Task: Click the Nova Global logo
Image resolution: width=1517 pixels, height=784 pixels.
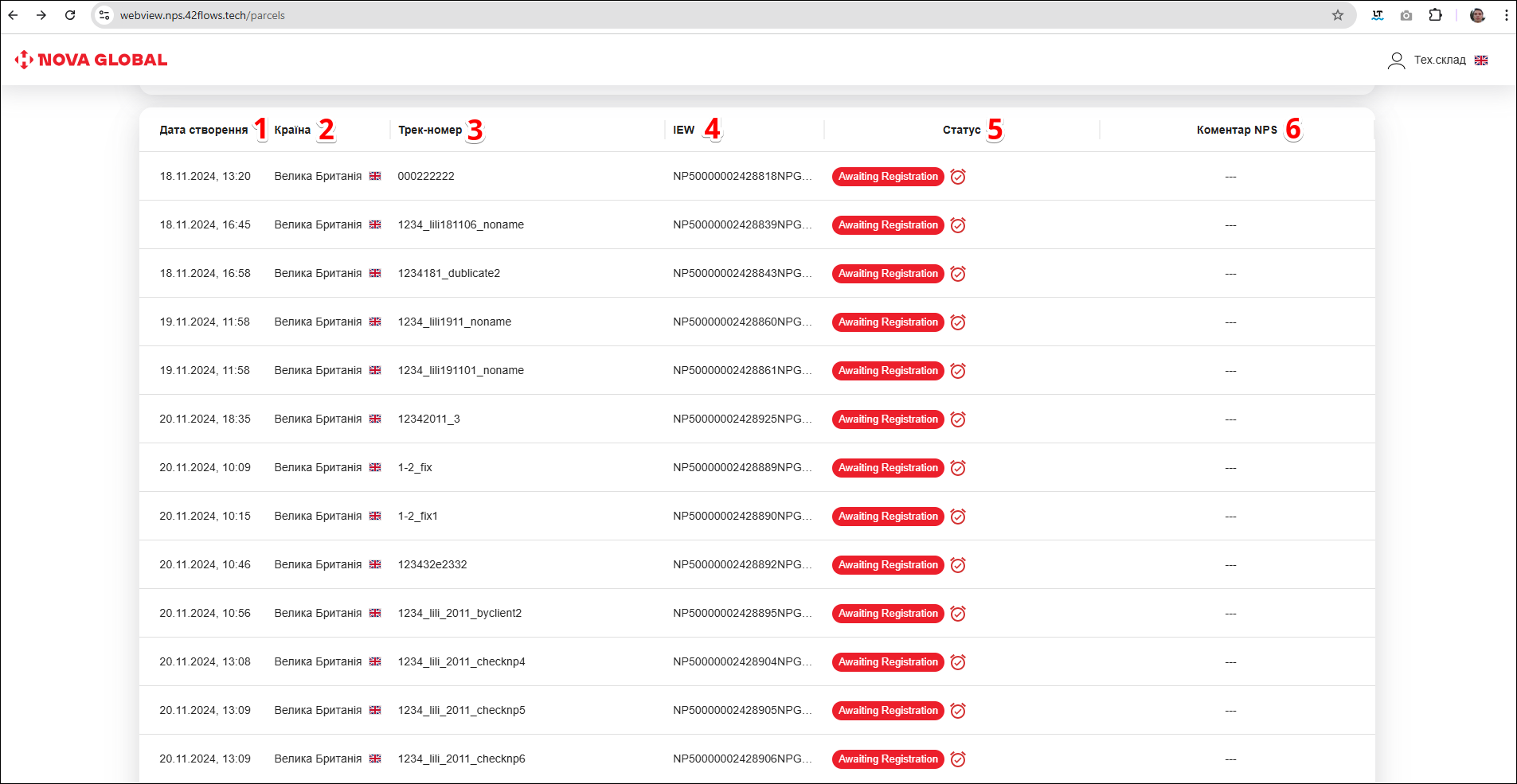Action: (x=91, y=60)
